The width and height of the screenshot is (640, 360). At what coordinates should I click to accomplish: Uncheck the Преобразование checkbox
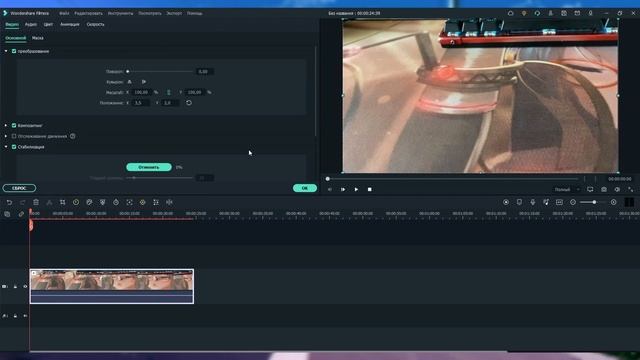pos(14,51)
